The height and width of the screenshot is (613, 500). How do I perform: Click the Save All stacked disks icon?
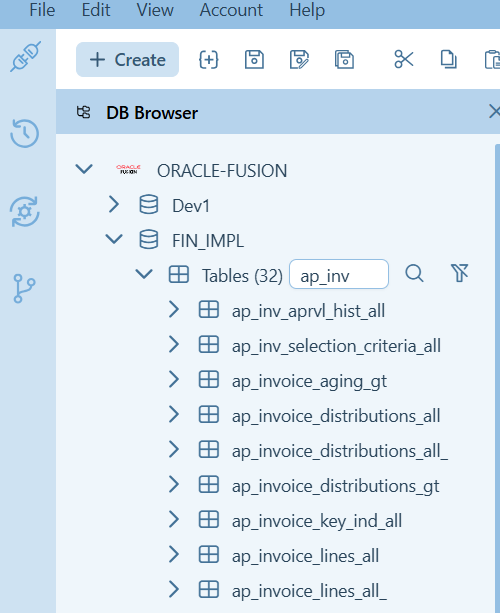click(344, 60)
